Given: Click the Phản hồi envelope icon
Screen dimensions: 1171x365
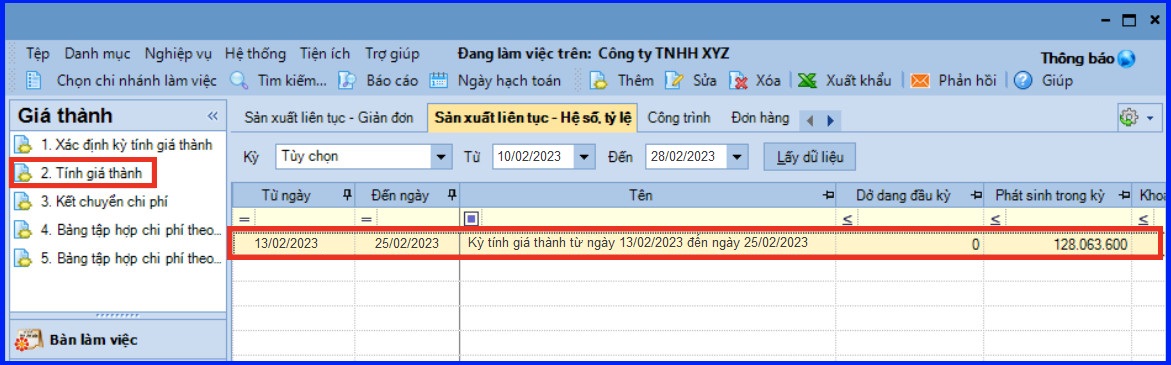Looking at the screenshot, I should (919, 80).
